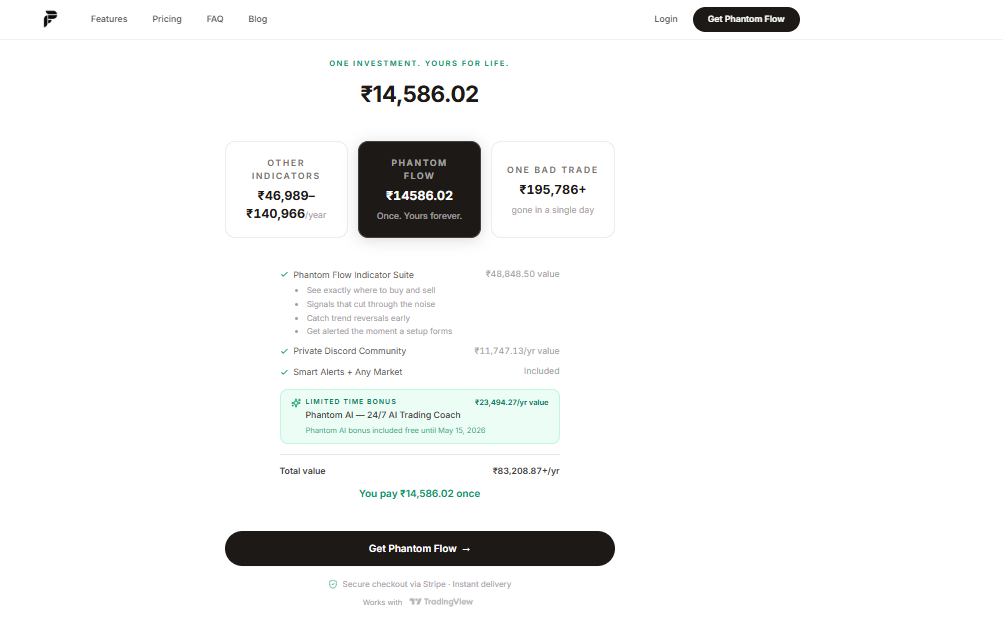Click the You pay ₹14,586.02 once text
Viewport: 1003px width, 632px height.
(420, 494)
